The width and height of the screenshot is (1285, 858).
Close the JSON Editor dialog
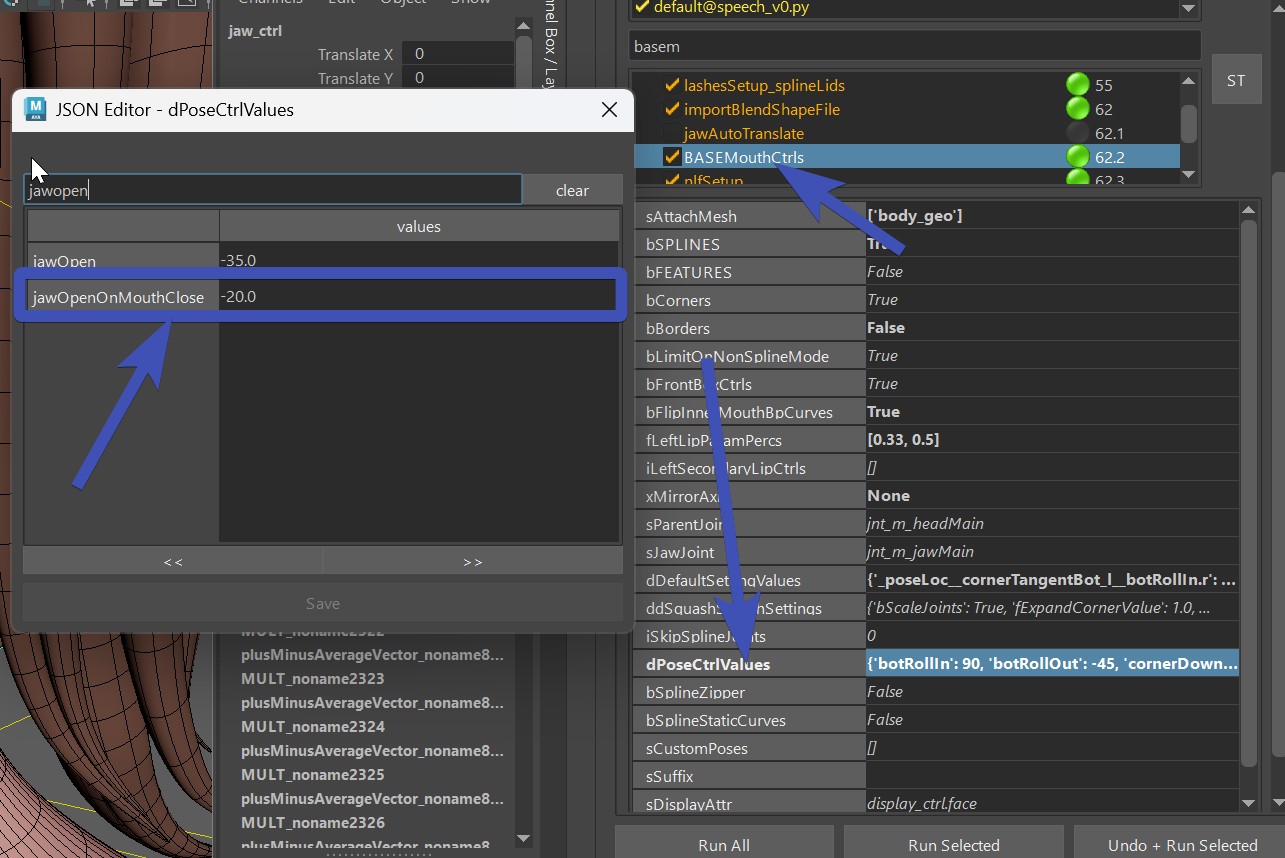609,110
